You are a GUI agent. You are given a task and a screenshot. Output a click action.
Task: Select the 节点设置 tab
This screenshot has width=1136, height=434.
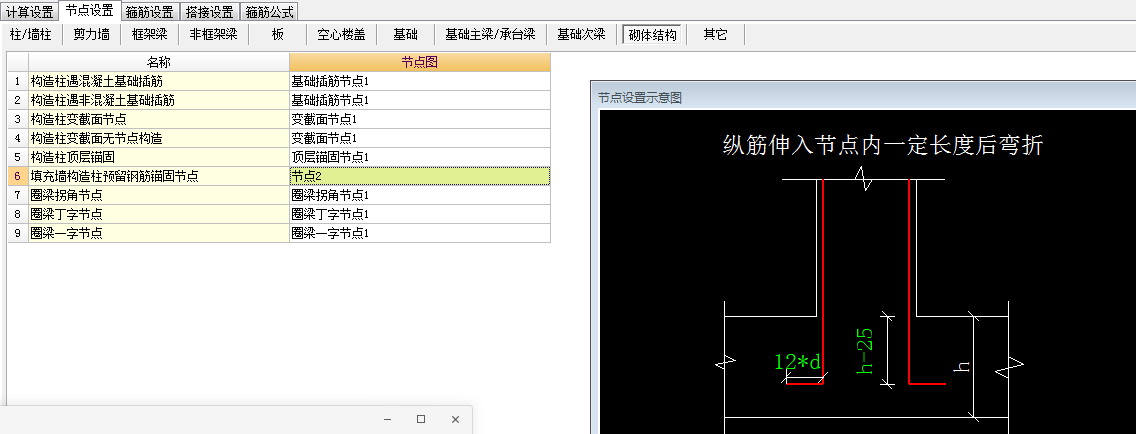tap(89, 11)
